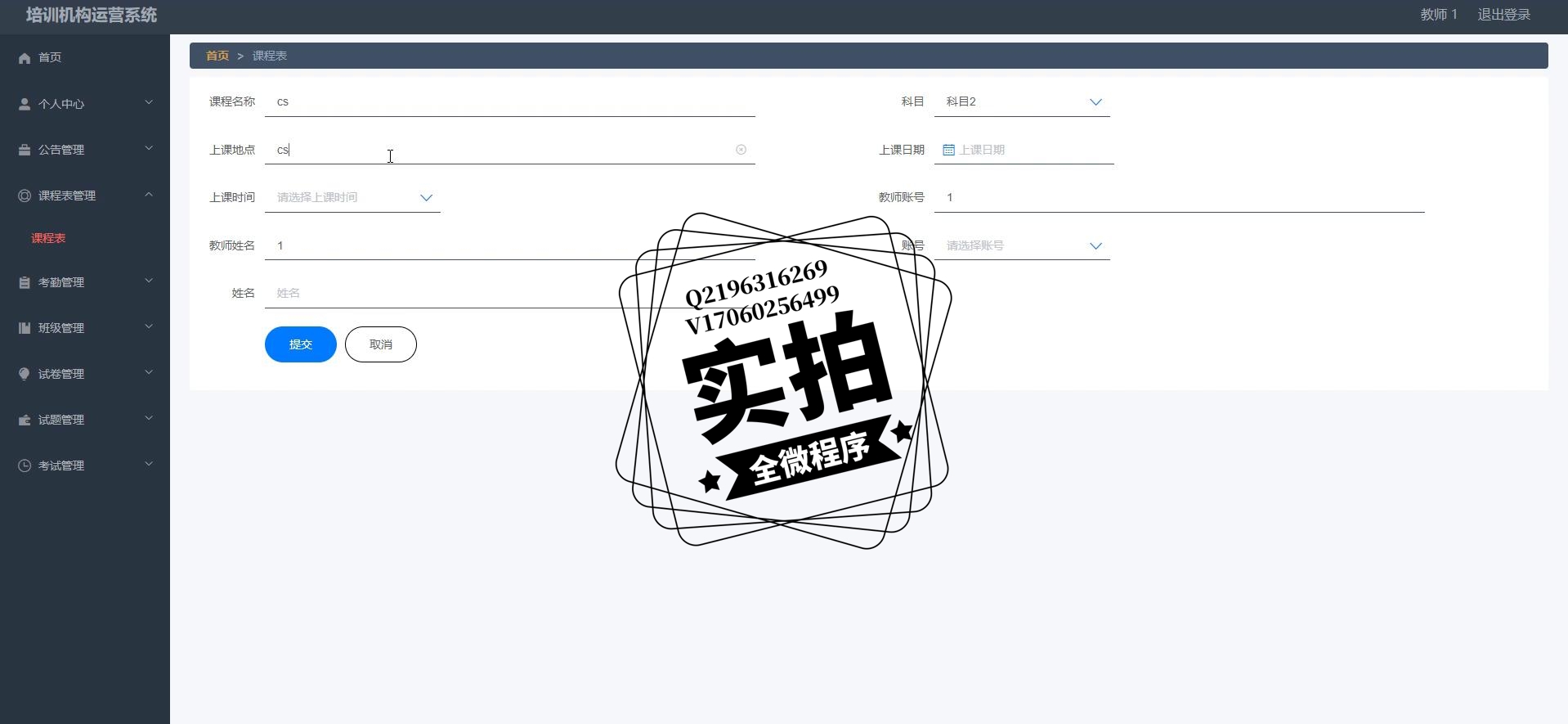Open the 课程表 submenu item
1568x724 pixels.
click(48, 238)
